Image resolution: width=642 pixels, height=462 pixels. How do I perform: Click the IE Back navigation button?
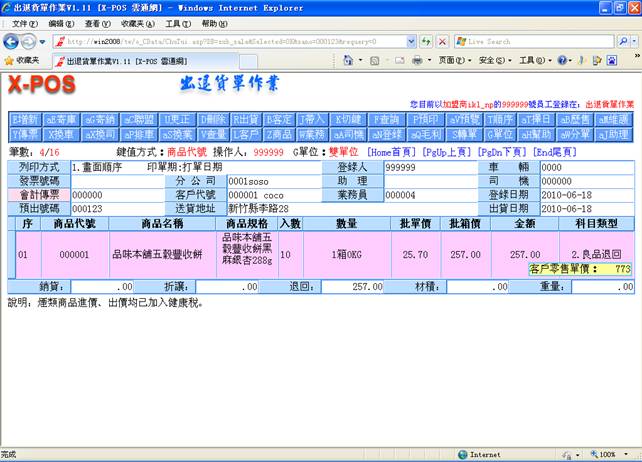[12, 41]
